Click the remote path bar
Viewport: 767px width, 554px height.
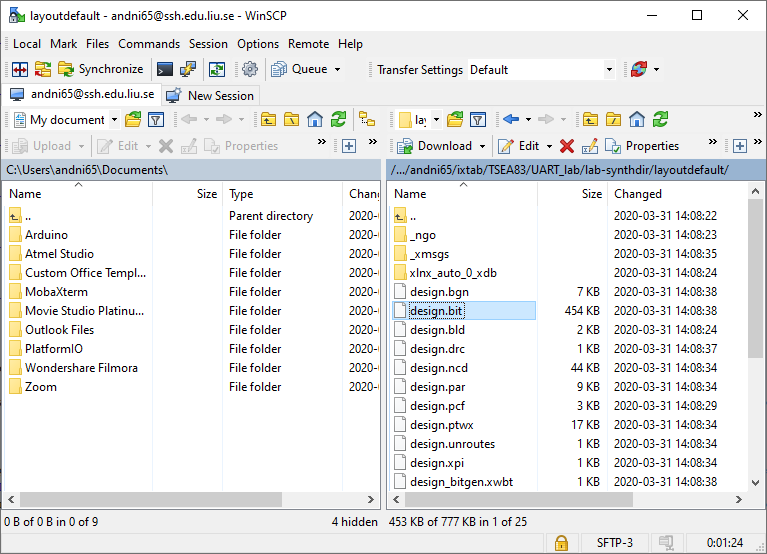point(576,170)
